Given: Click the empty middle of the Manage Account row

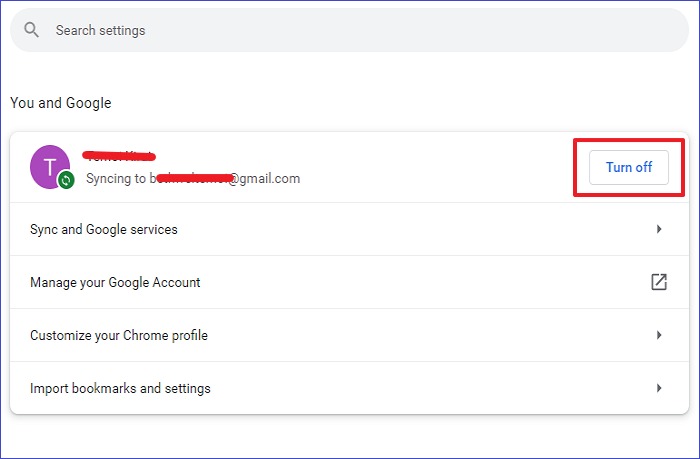Looking at the screenshot, I should 420,282.
